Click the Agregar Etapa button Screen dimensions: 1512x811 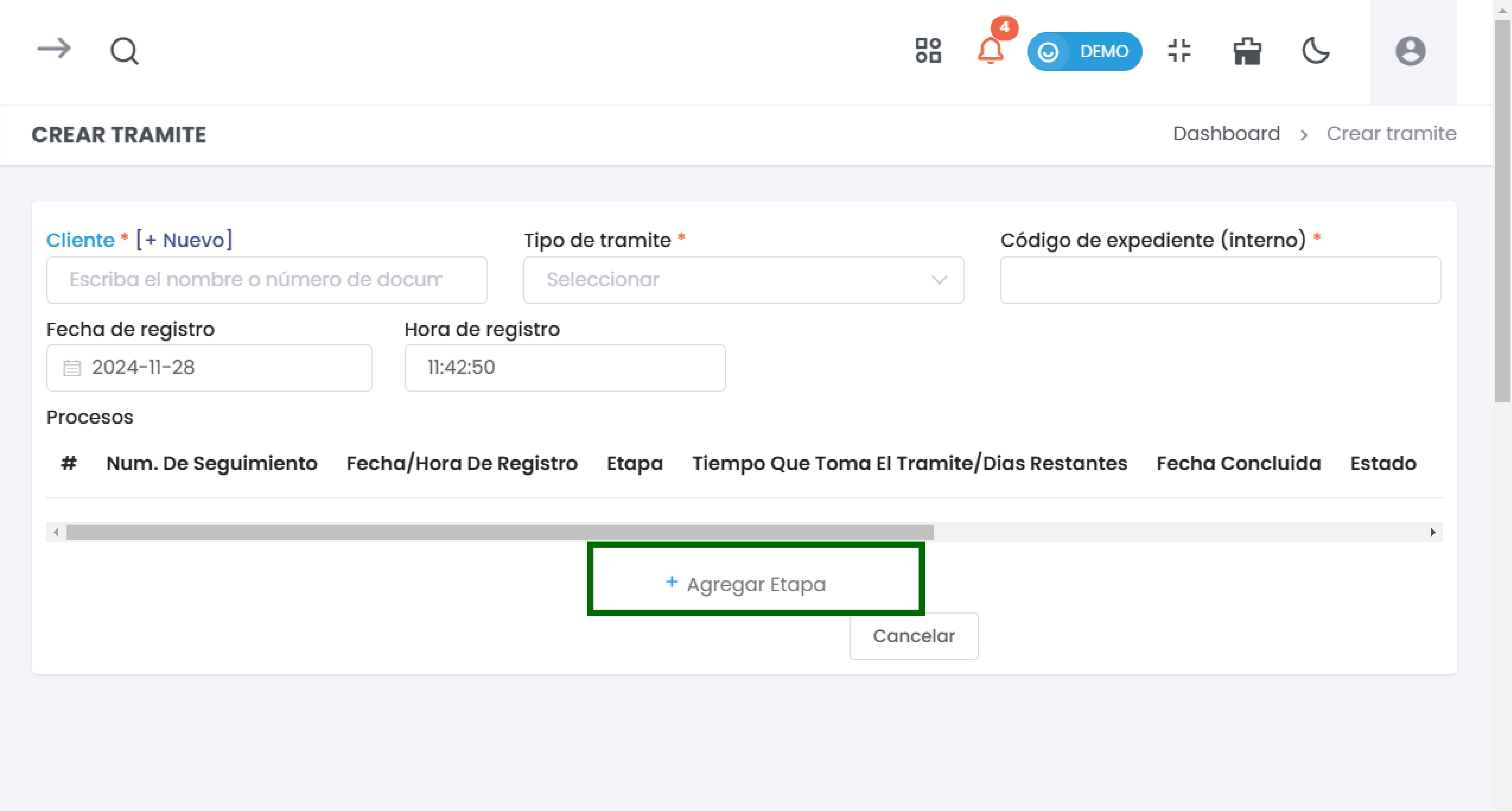click(755, 584)
